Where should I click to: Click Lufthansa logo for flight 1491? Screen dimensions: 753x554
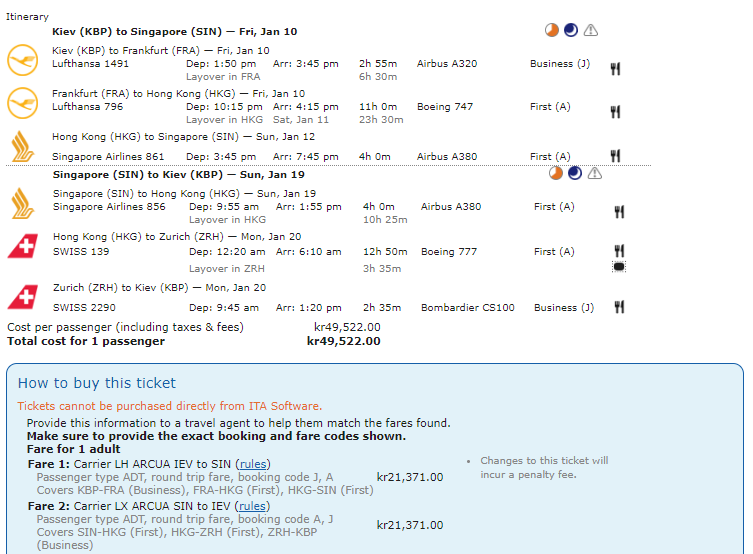21,58
